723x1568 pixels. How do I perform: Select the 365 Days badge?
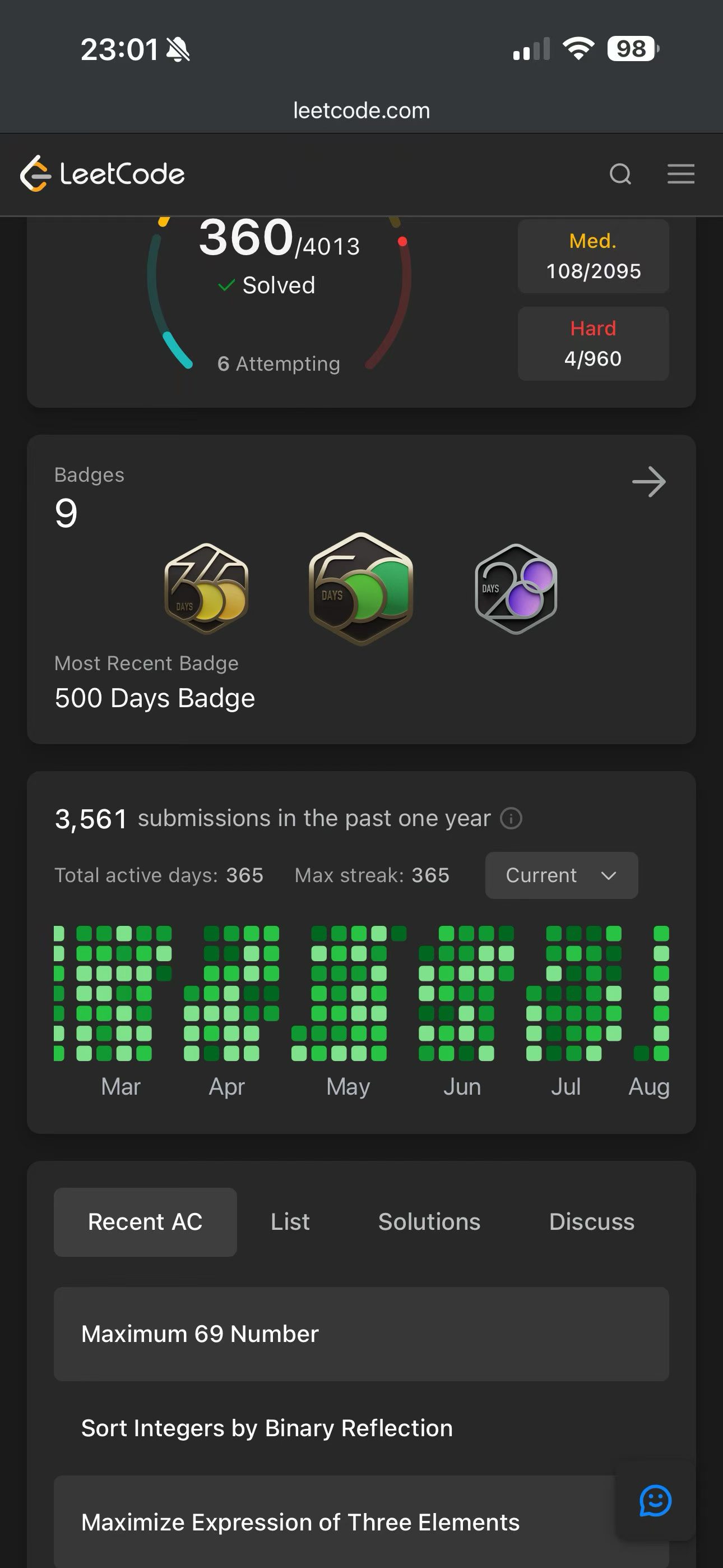206,588
